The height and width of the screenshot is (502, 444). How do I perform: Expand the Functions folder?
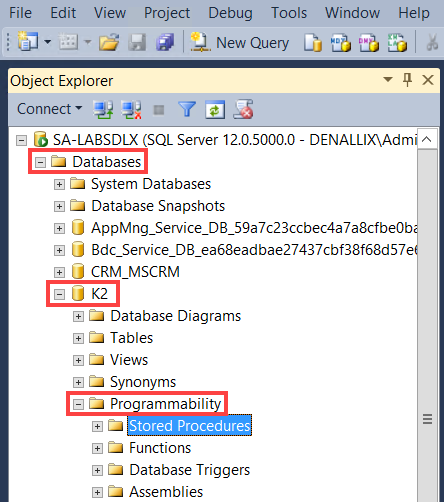pyautogui.click(x=97, y=448)
